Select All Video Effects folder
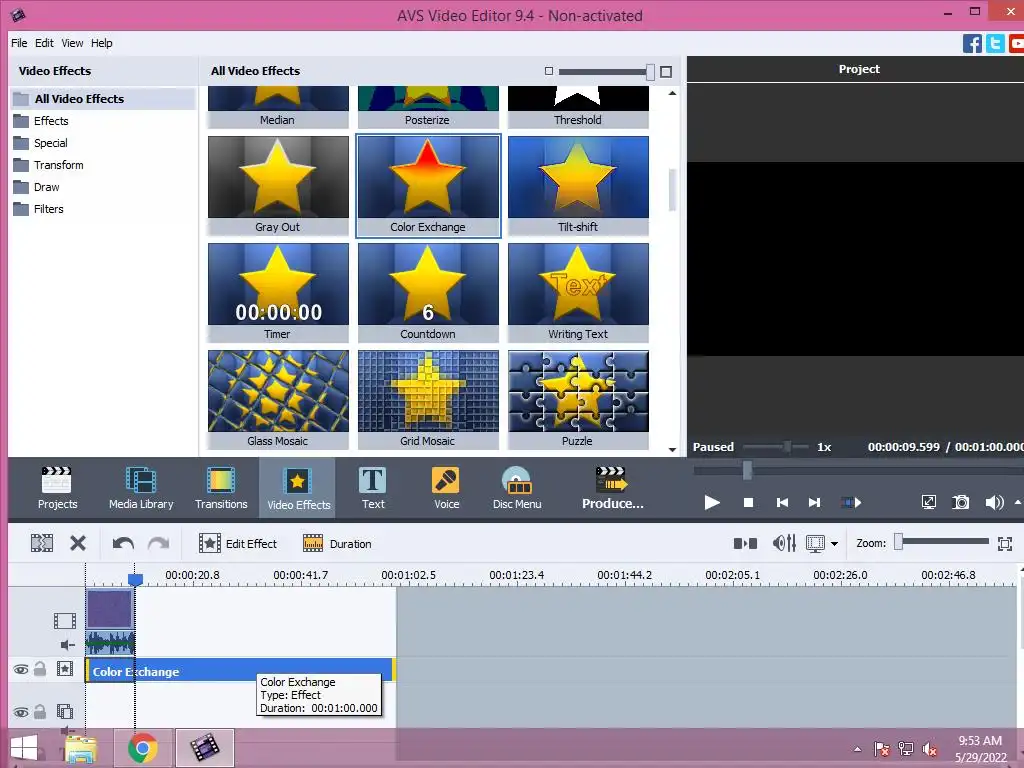Image resolution: width=1024 pixels, height=768 pixels. click(103, 99)
